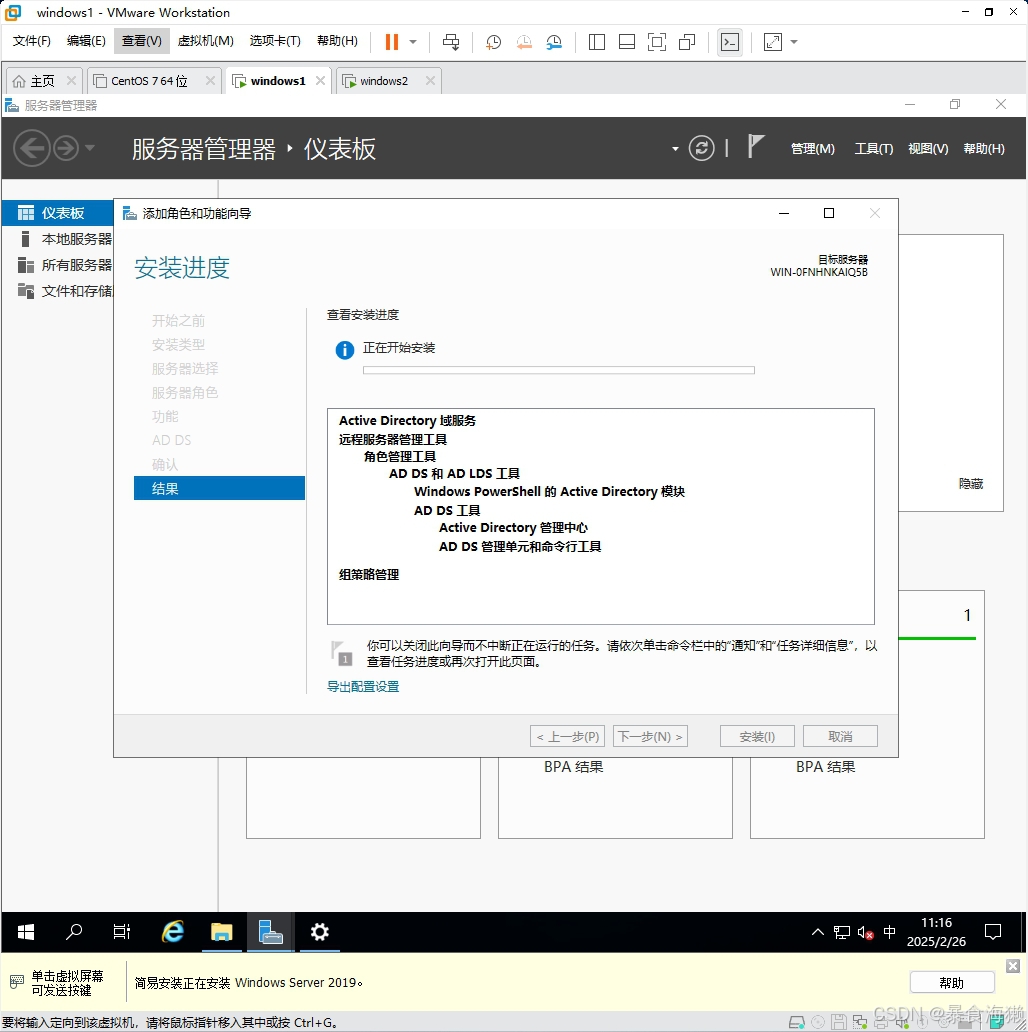This screenshot has width=1028, height=1032.
Task: Select 文件和存储 in the sidebar
Action: click(57, 291)
